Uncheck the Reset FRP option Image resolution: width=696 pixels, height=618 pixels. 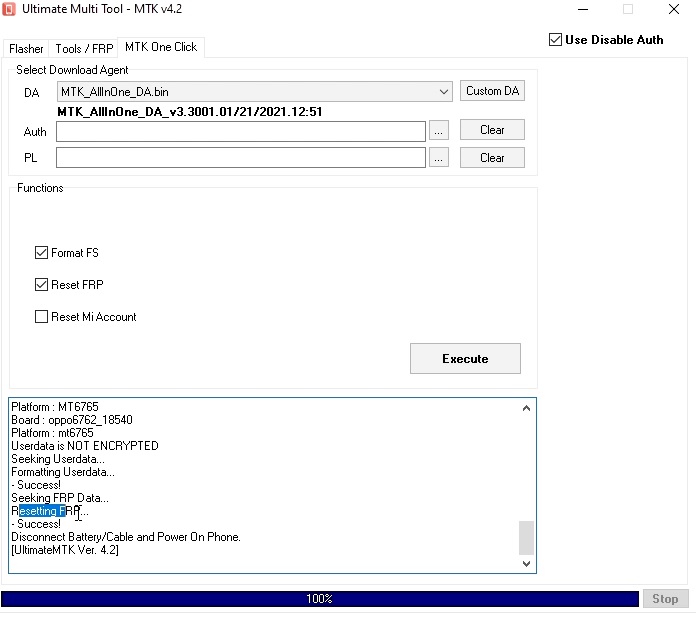point(41,285)
